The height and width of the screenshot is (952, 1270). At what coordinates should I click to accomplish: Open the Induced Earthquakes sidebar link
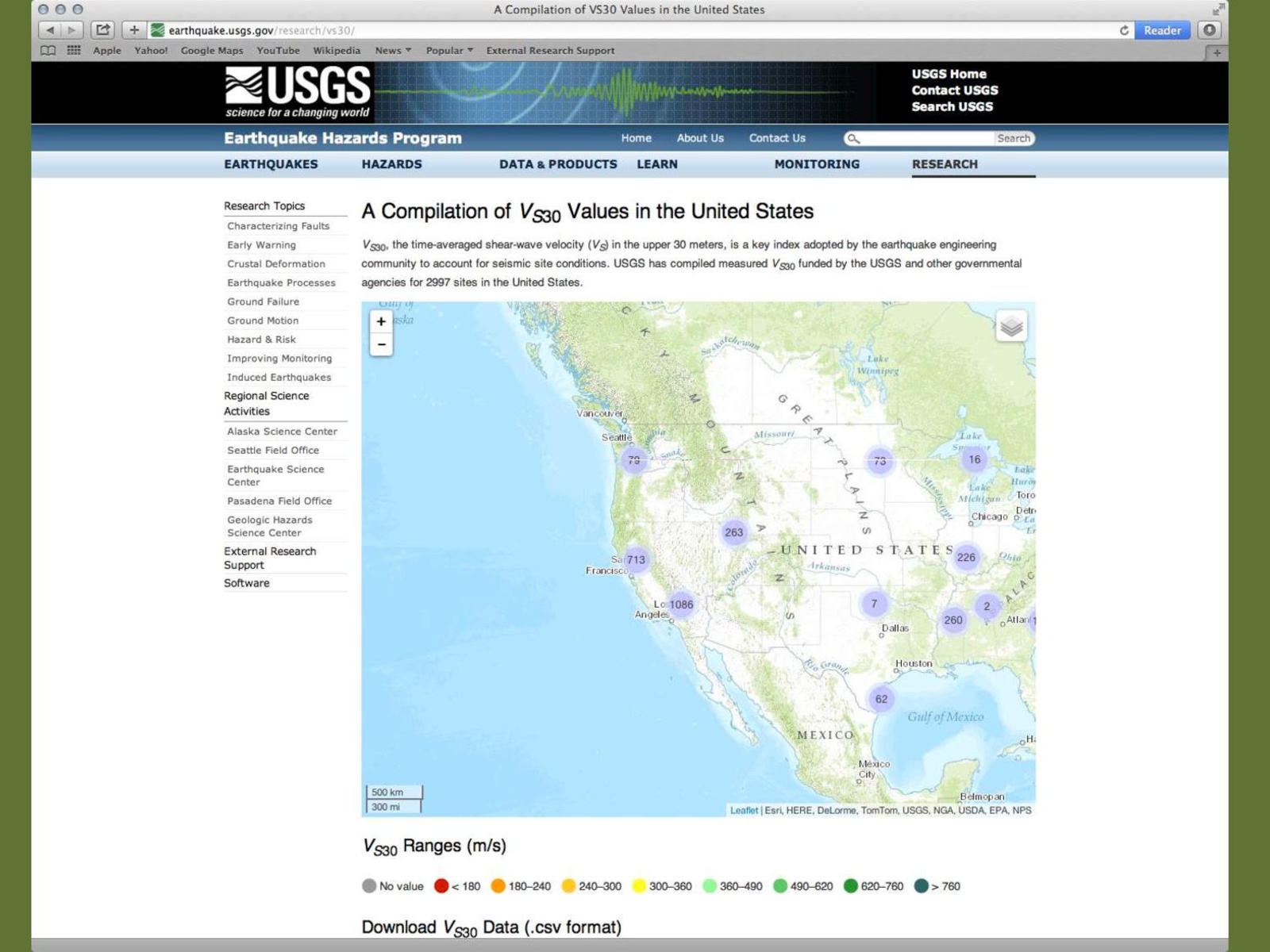click(279, 378)
